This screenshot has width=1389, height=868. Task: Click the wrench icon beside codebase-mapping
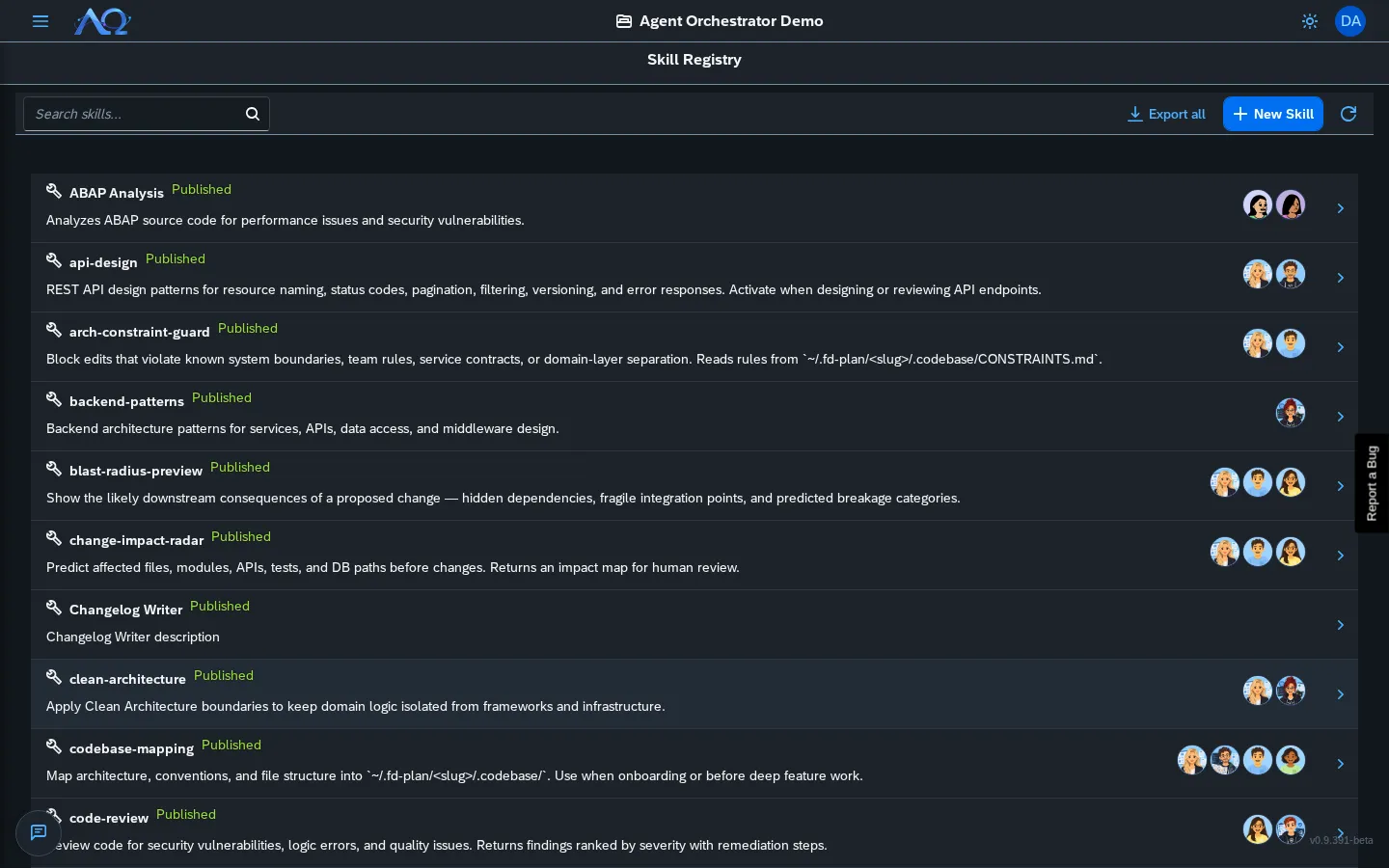tap(54, 746)
